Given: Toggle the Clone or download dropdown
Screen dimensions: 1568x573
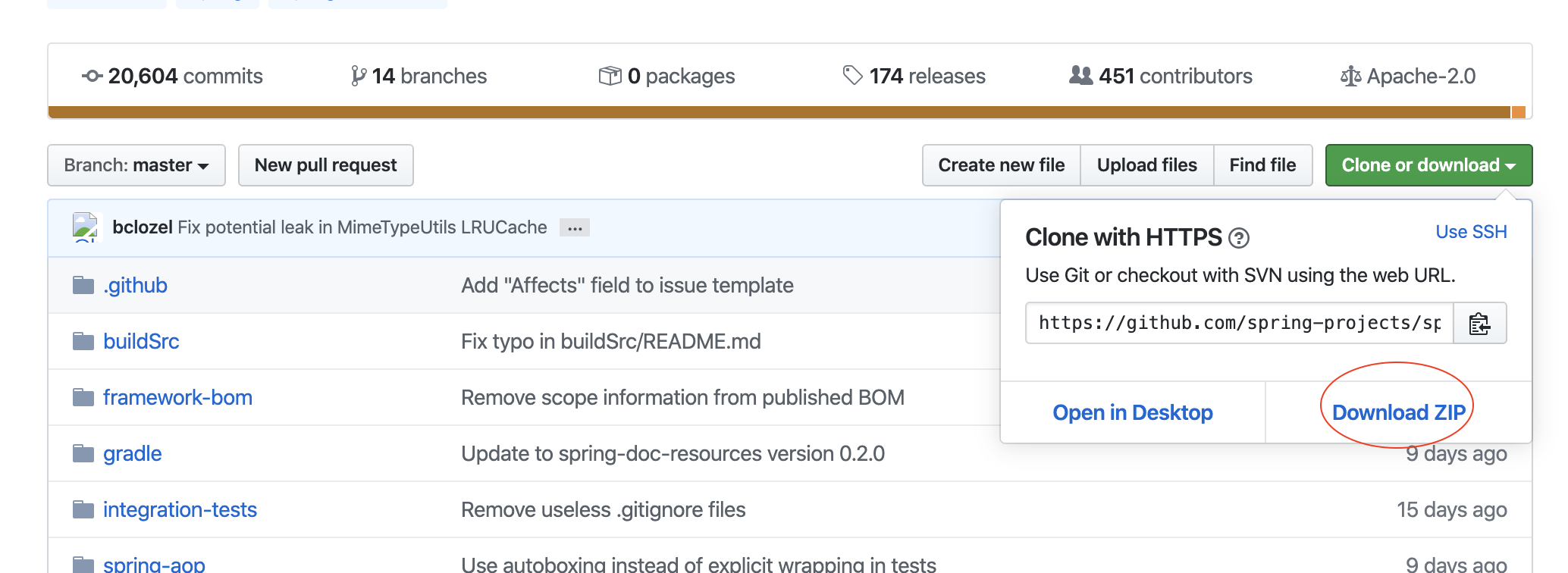Looking at the screenshot, I should pos(1428,165).
